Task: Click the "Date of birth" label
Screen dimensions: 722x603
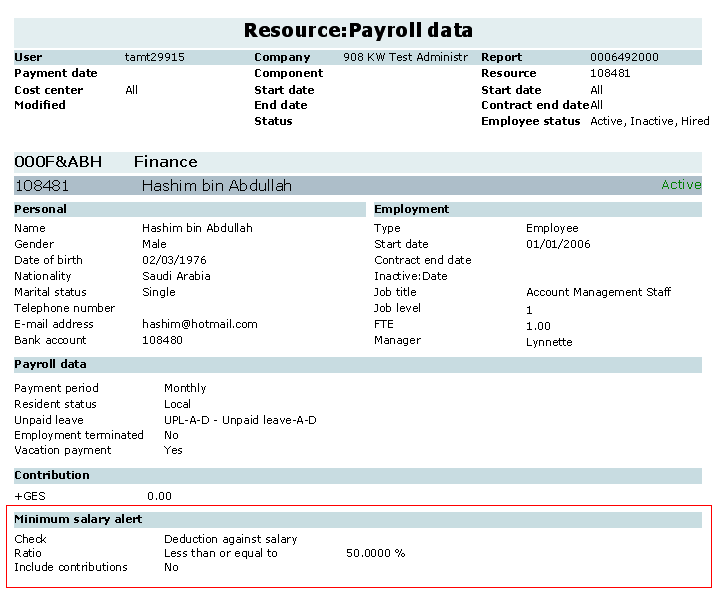Action: pos(48,260)
